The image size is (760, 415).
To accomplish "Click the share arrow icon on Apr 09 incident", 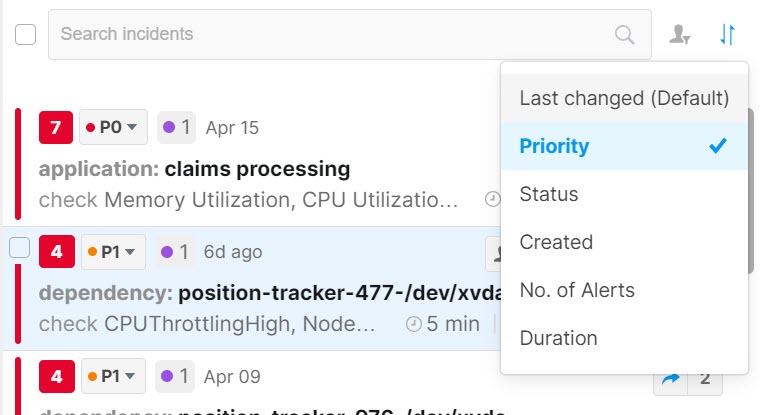I will pyautogui.click(x=670, y=378).
